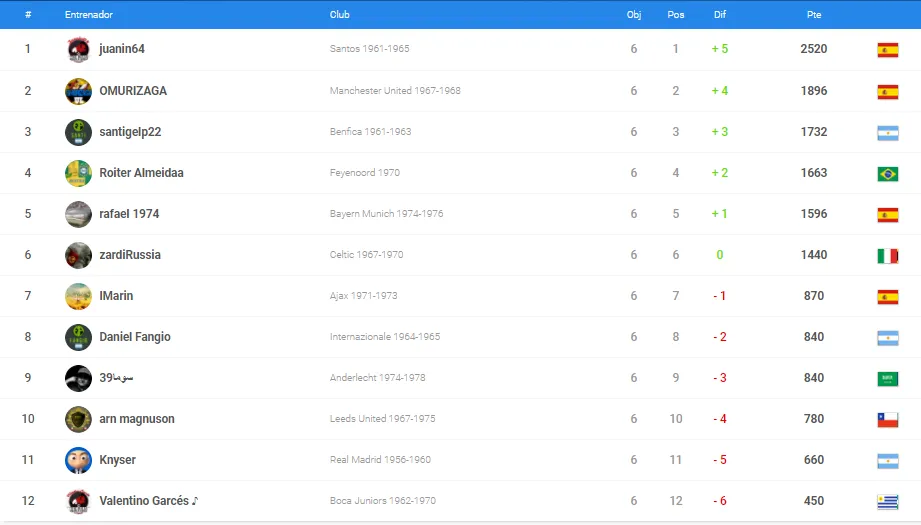Click club text Bayern Munich 1974-1976
This screenshot has height=525, width=921.
(x=386, y=214)
